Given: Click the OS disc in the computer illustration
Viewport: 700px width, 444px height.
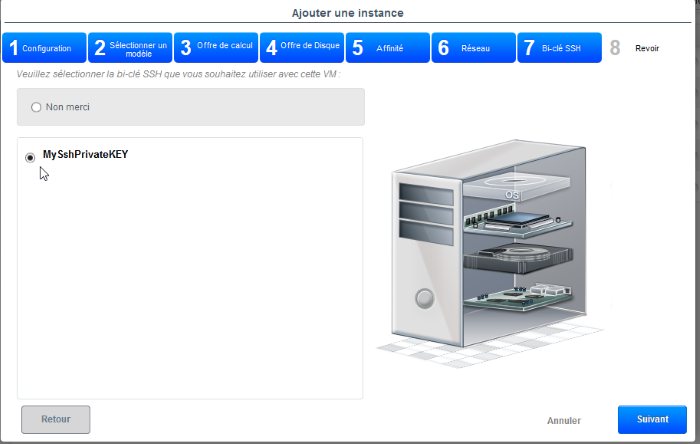Looking at the screenshot, I should pyautogui.click(x=512, y=188).
